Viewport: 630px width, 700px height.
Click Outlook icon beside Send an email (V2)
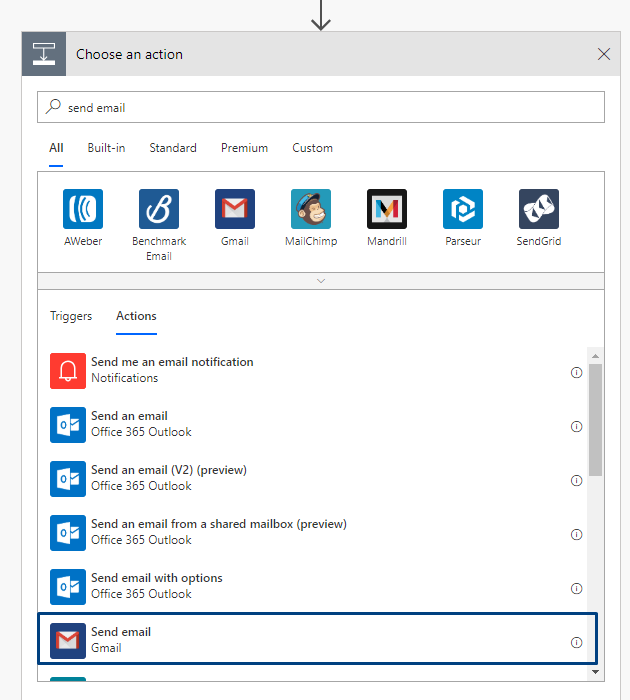coord(68,479)
